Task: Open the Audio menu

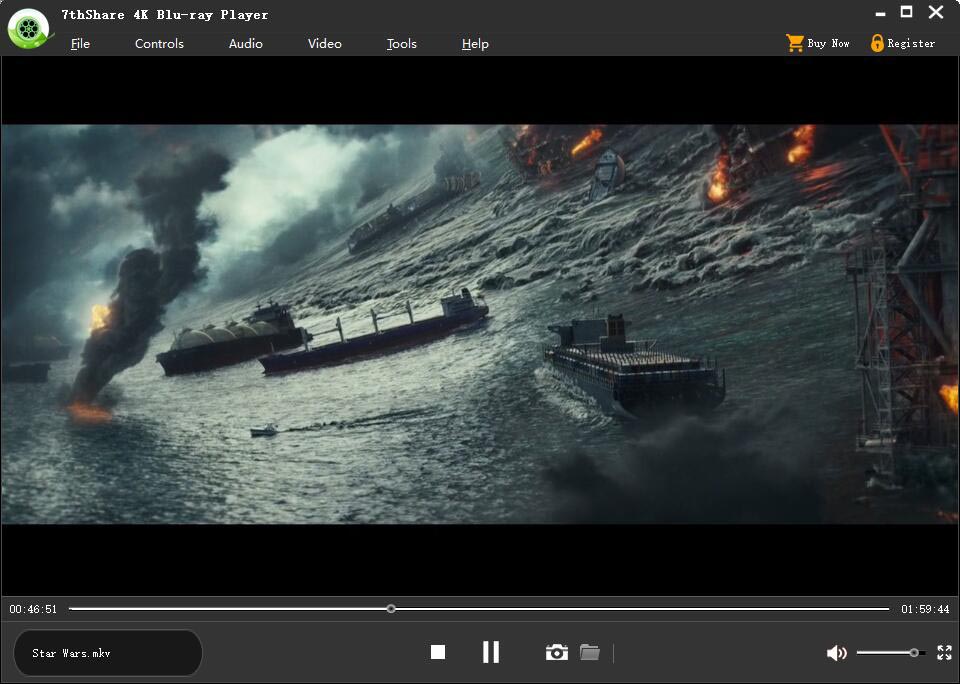Action: 246,43
